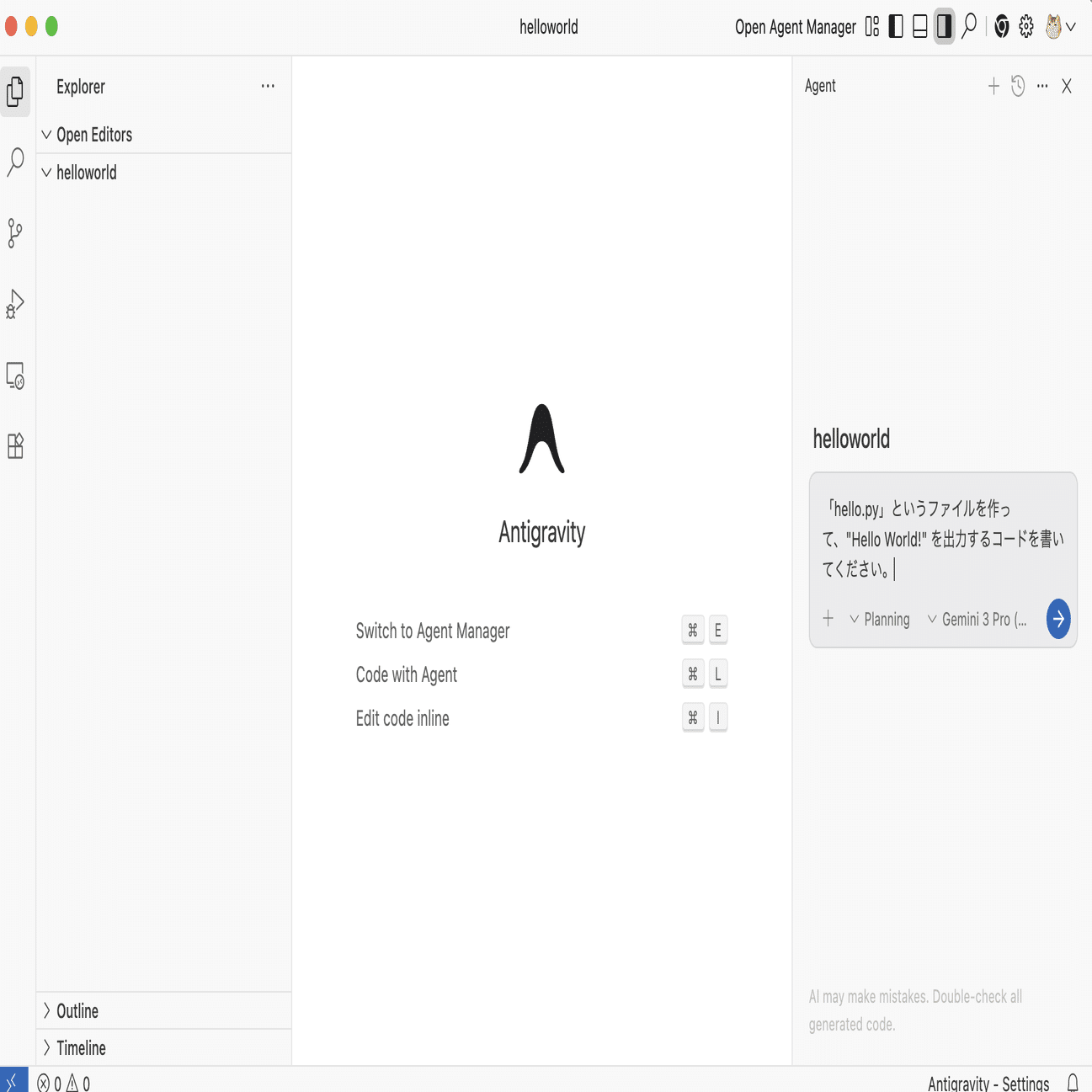Close the Agent panel
1092x1092 pixels.
point(1067,86)
